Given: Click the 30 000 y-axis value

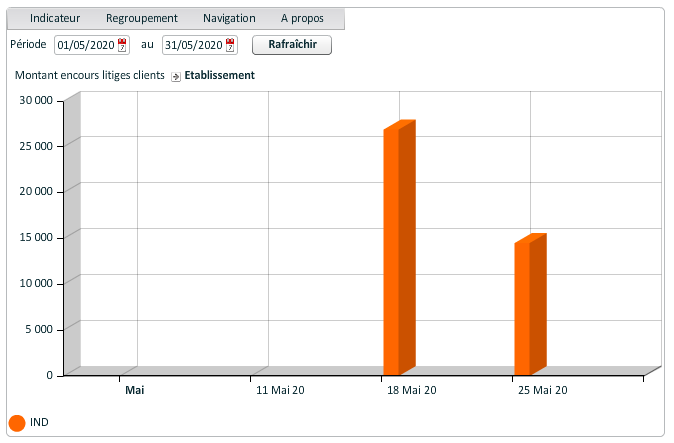Looking at the screenshot, I should 36,100.
